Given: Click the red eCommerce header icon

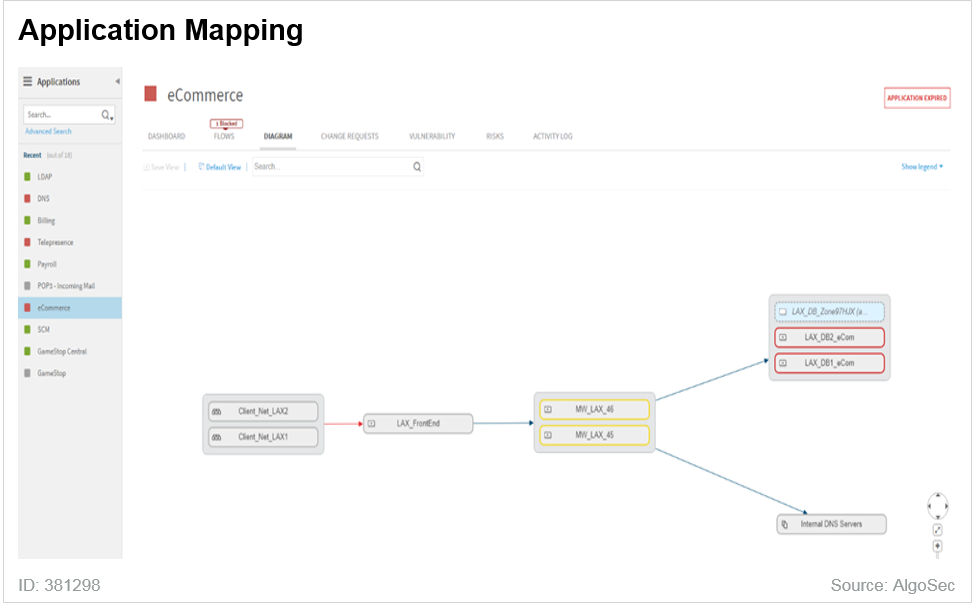Looking at the screenshot, I should 150,94.
